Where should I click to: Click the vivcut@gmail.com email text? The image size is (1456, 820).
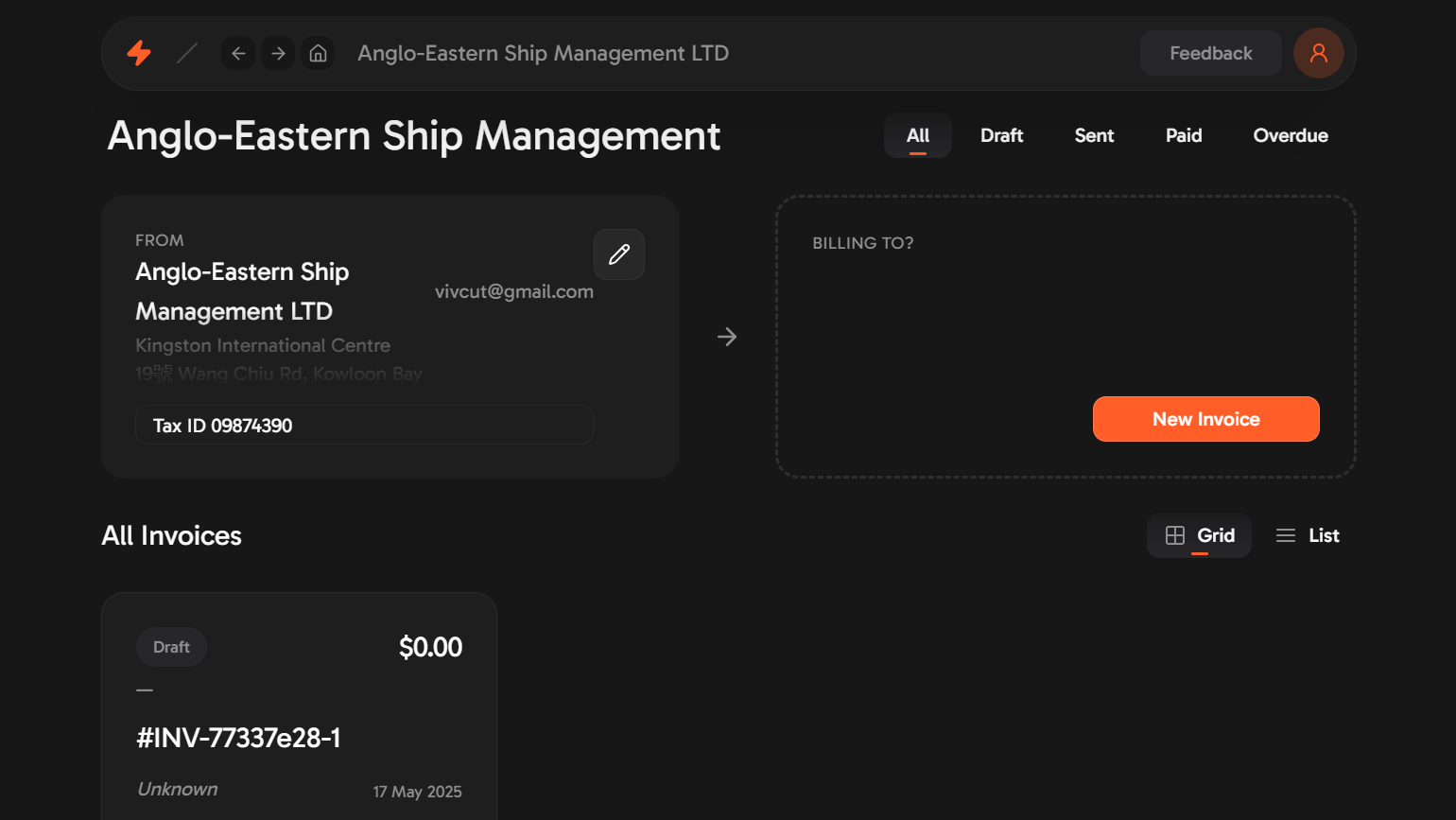[x=514, y=291]
